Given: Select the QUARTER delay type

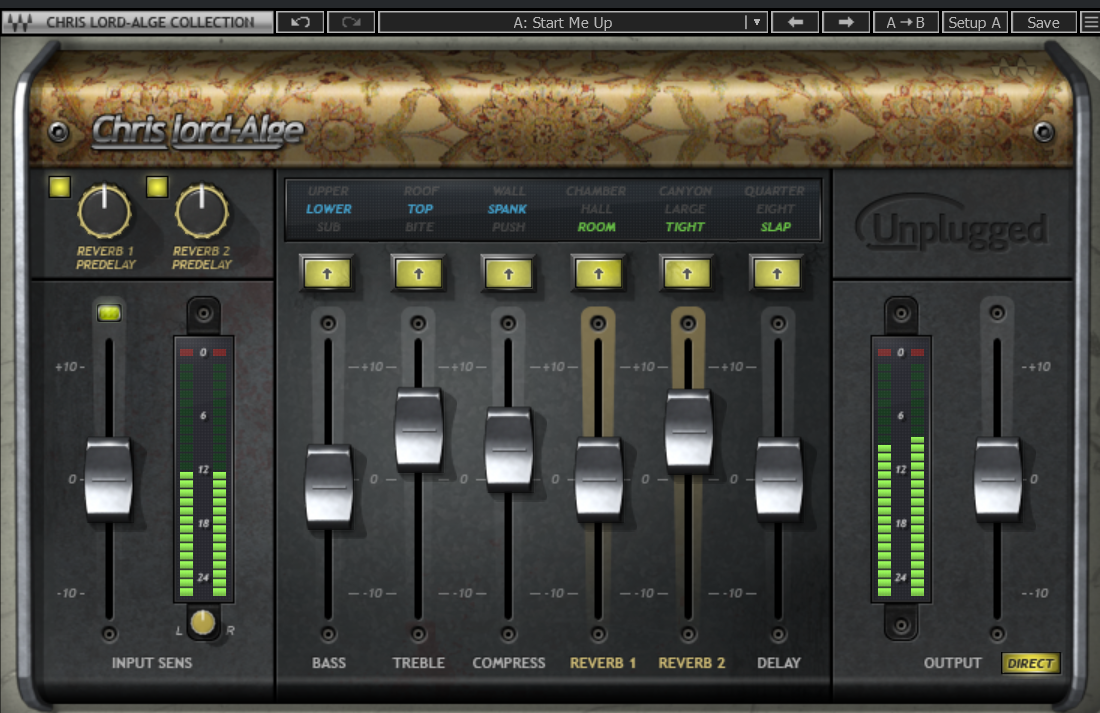Looking at the screenshot, I should 774,191.
